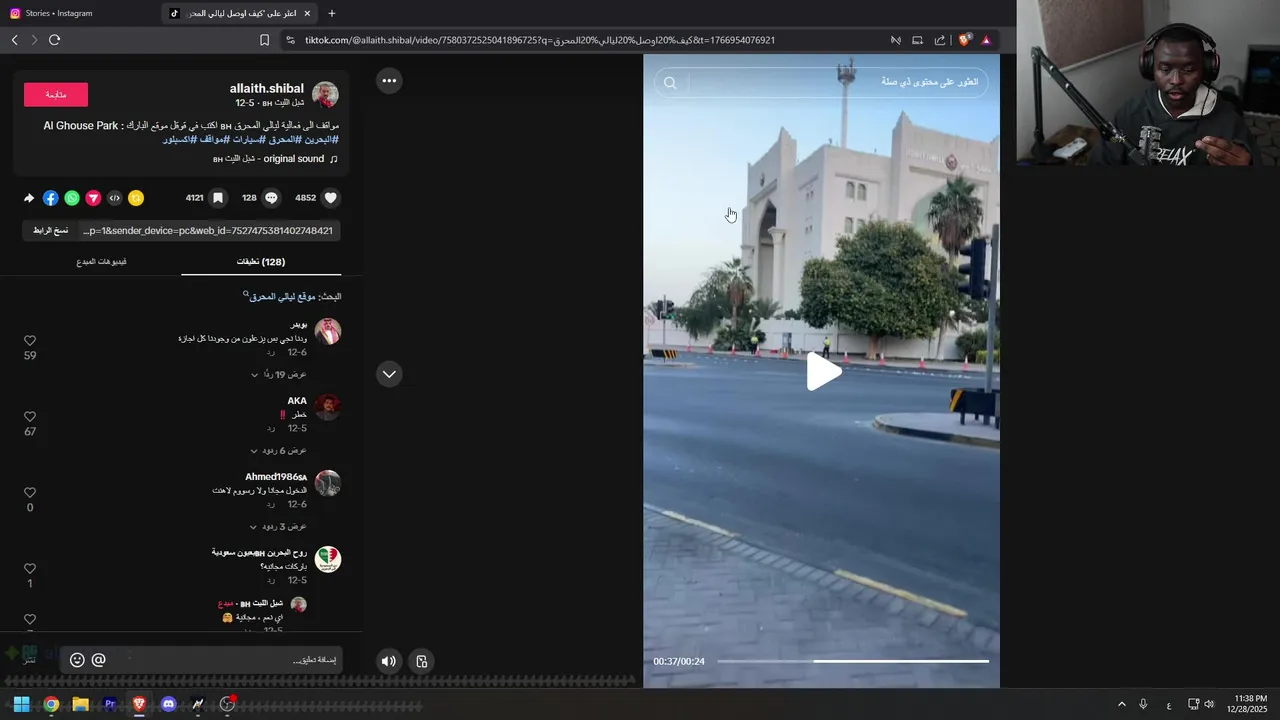Bookmark the video with the save icon
Screen dimensions: 1280x720
coord(218,198)
